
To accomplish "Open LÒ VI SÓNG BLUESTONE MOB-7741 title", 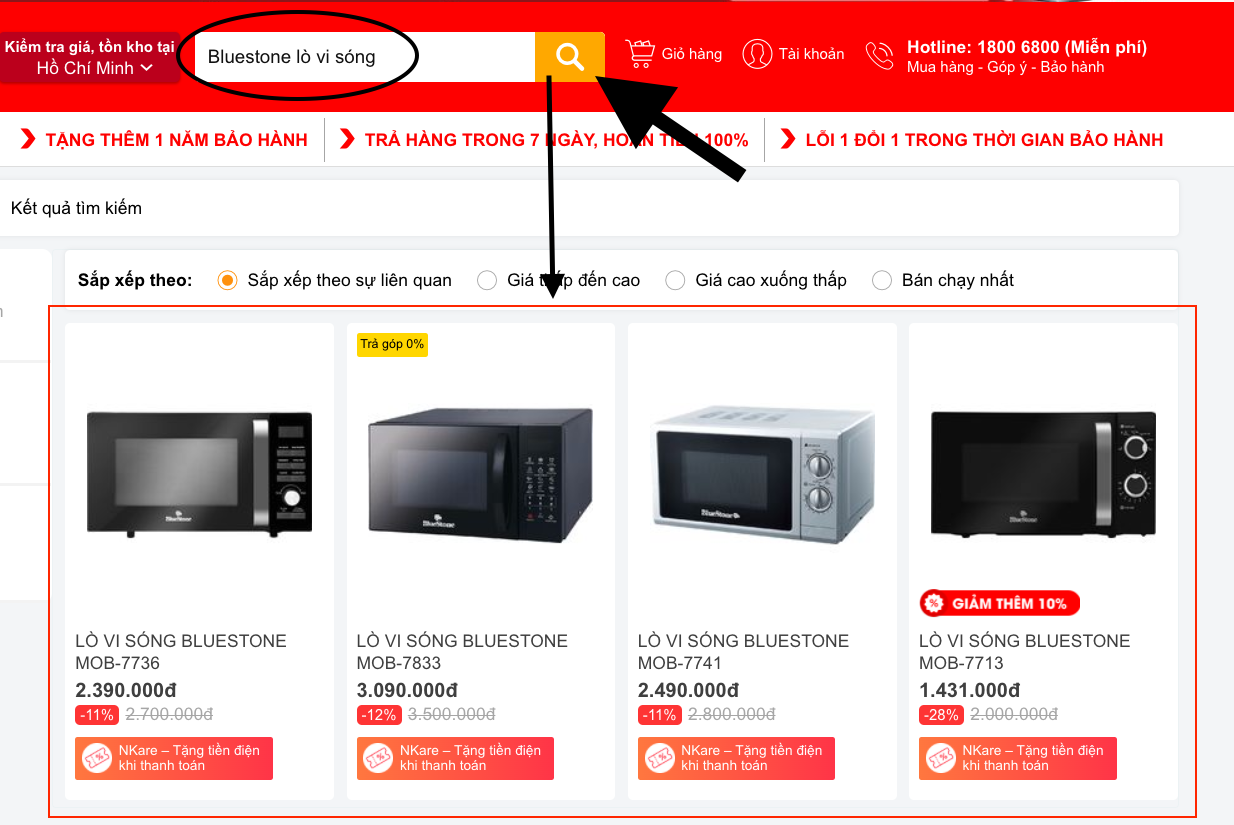I will (743, 652).
